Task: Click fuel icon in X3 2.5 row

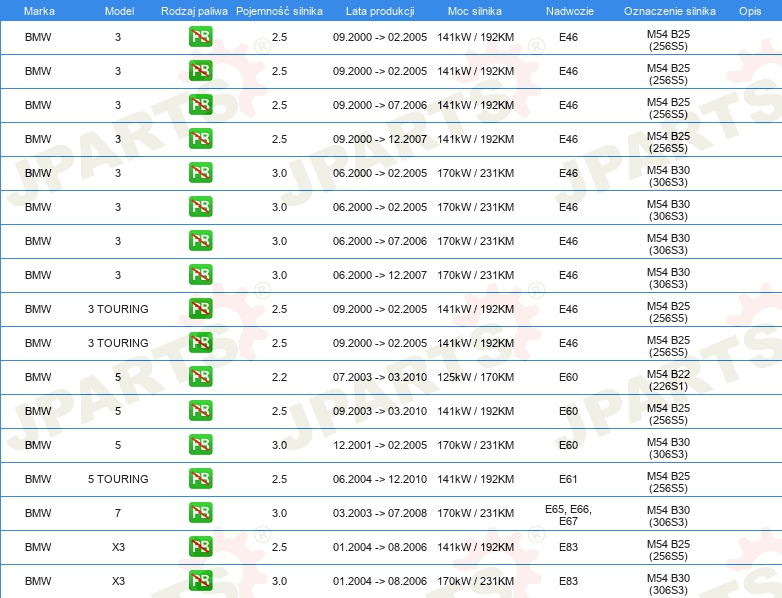Action: (200, 547)
